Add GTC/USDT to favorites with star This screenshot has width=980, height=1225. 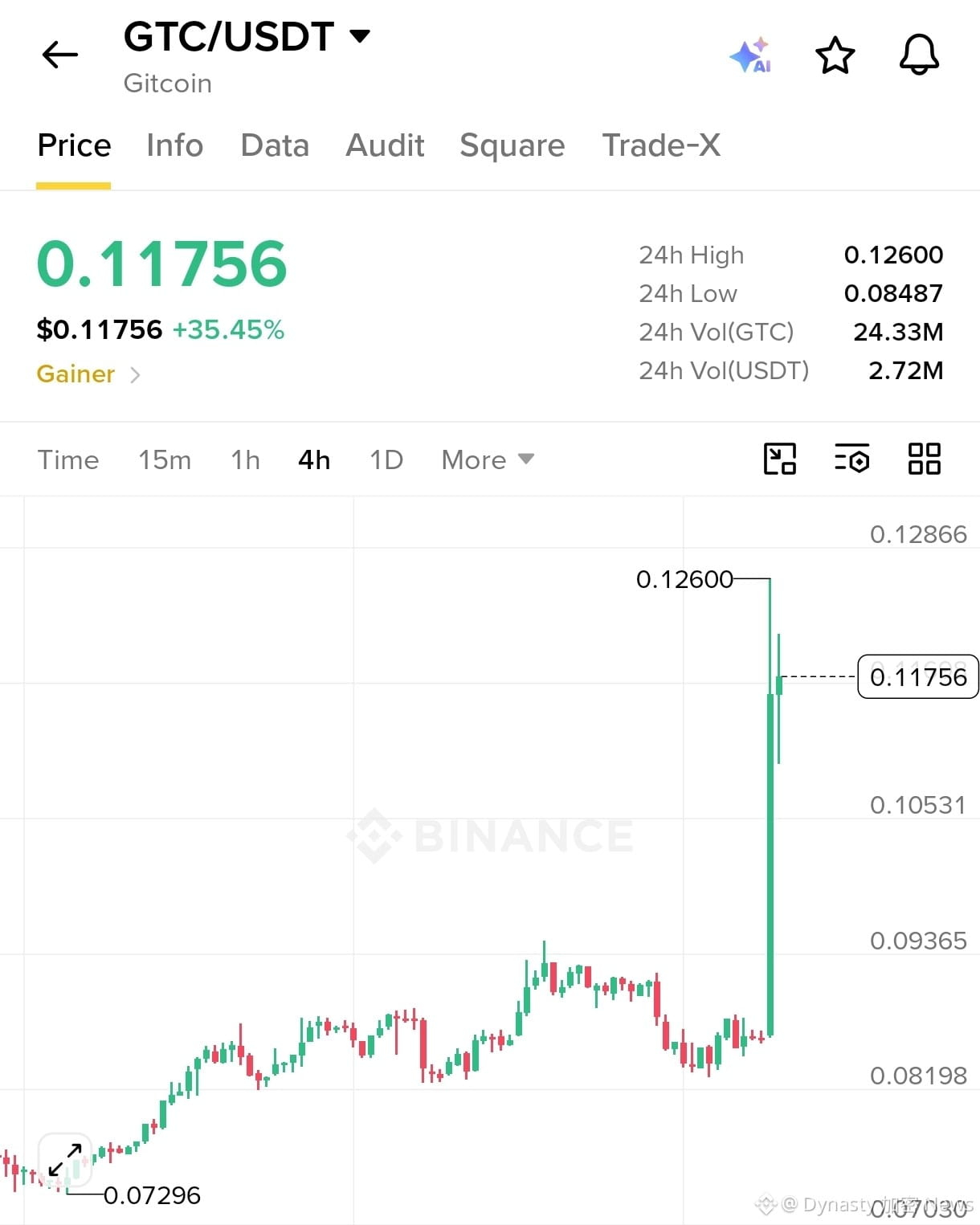point(835,55)
